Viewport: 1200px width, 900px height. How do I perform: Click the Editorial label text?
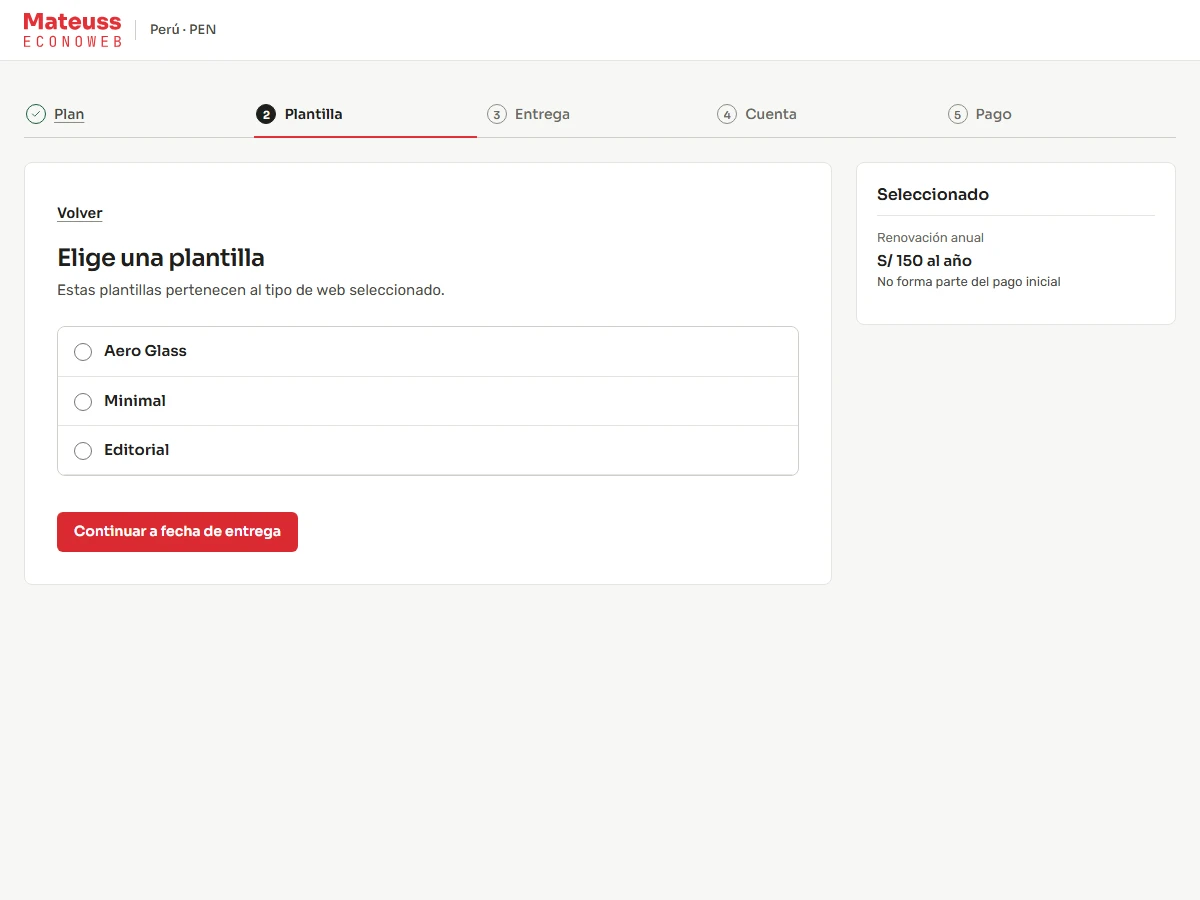(x=137, y=450)
